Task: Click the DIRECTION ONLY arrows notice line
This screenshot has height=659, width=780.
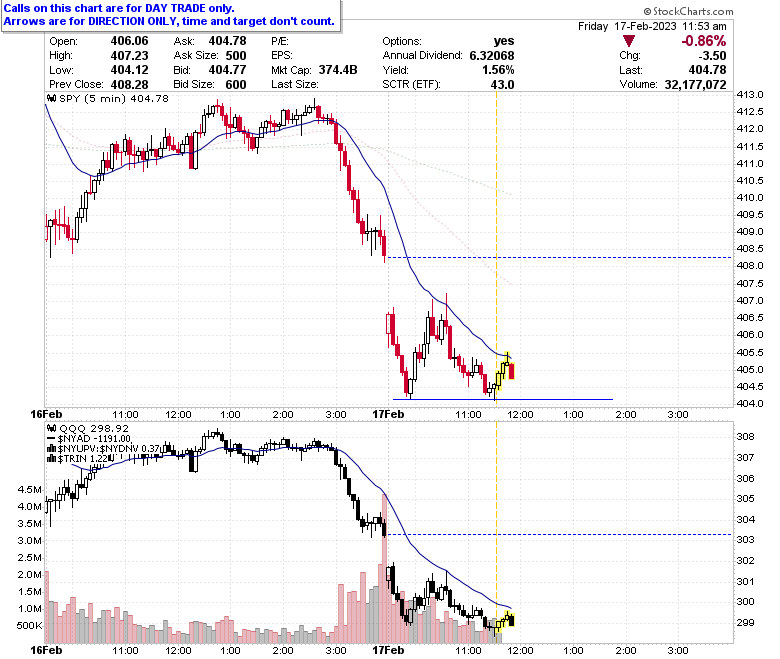Action: [x=169, y=21]
